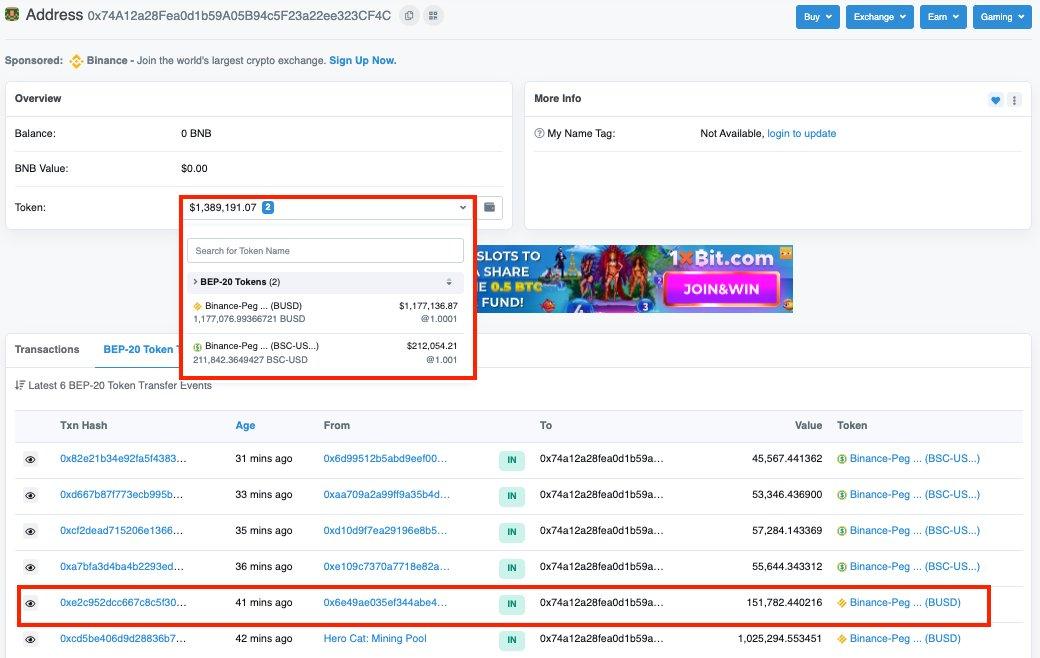Click the 0 BNB balance value

[x=196, y=133]
